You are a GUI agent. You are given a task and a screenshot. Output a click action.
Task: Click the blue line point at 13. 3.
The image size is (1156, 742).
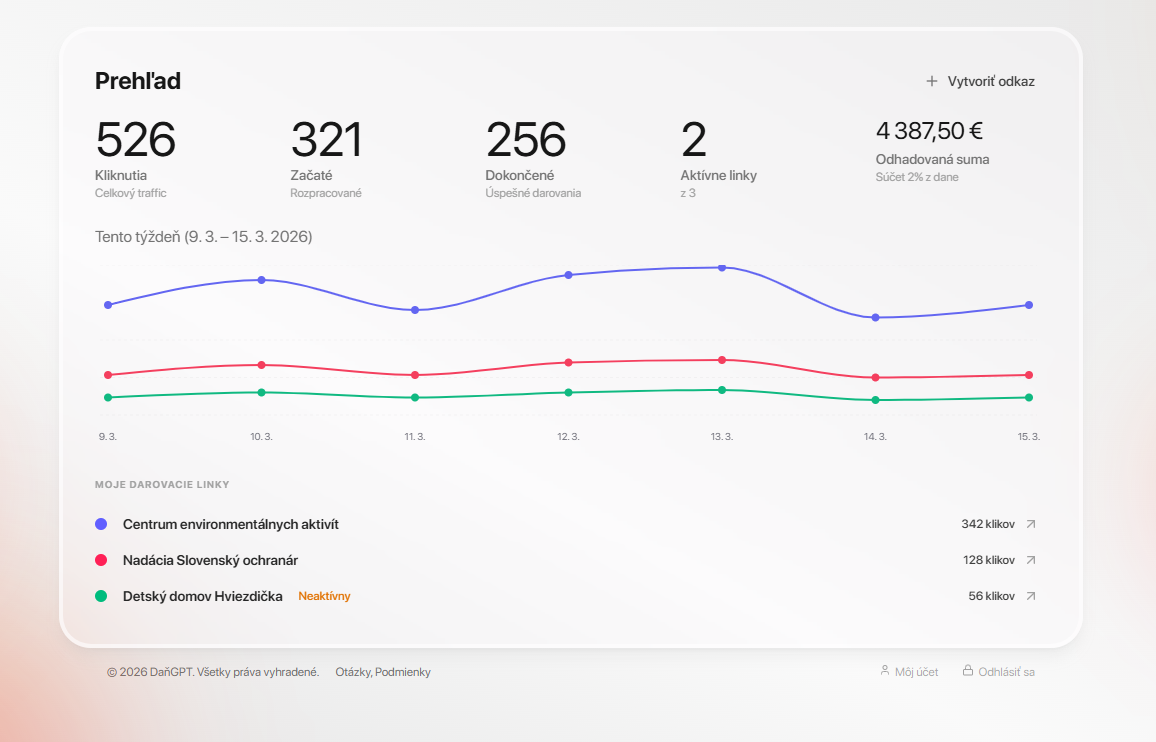[722, 268]
